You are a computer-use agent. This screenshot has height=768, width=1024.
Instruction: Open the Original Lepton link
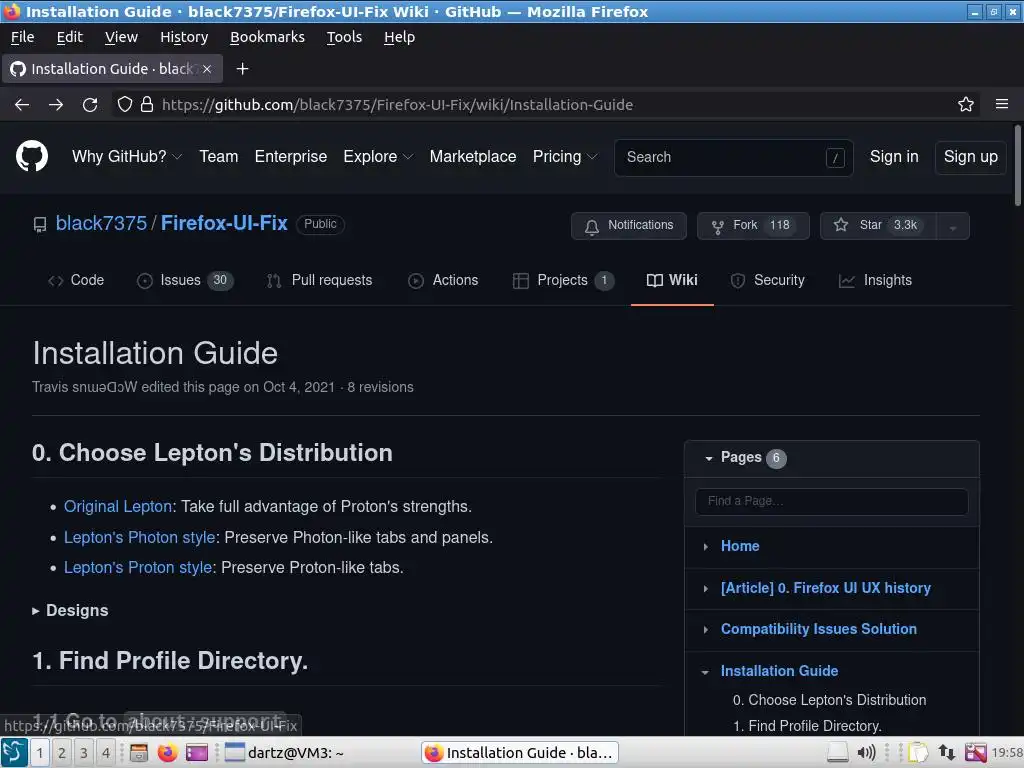tap(118, 507)
